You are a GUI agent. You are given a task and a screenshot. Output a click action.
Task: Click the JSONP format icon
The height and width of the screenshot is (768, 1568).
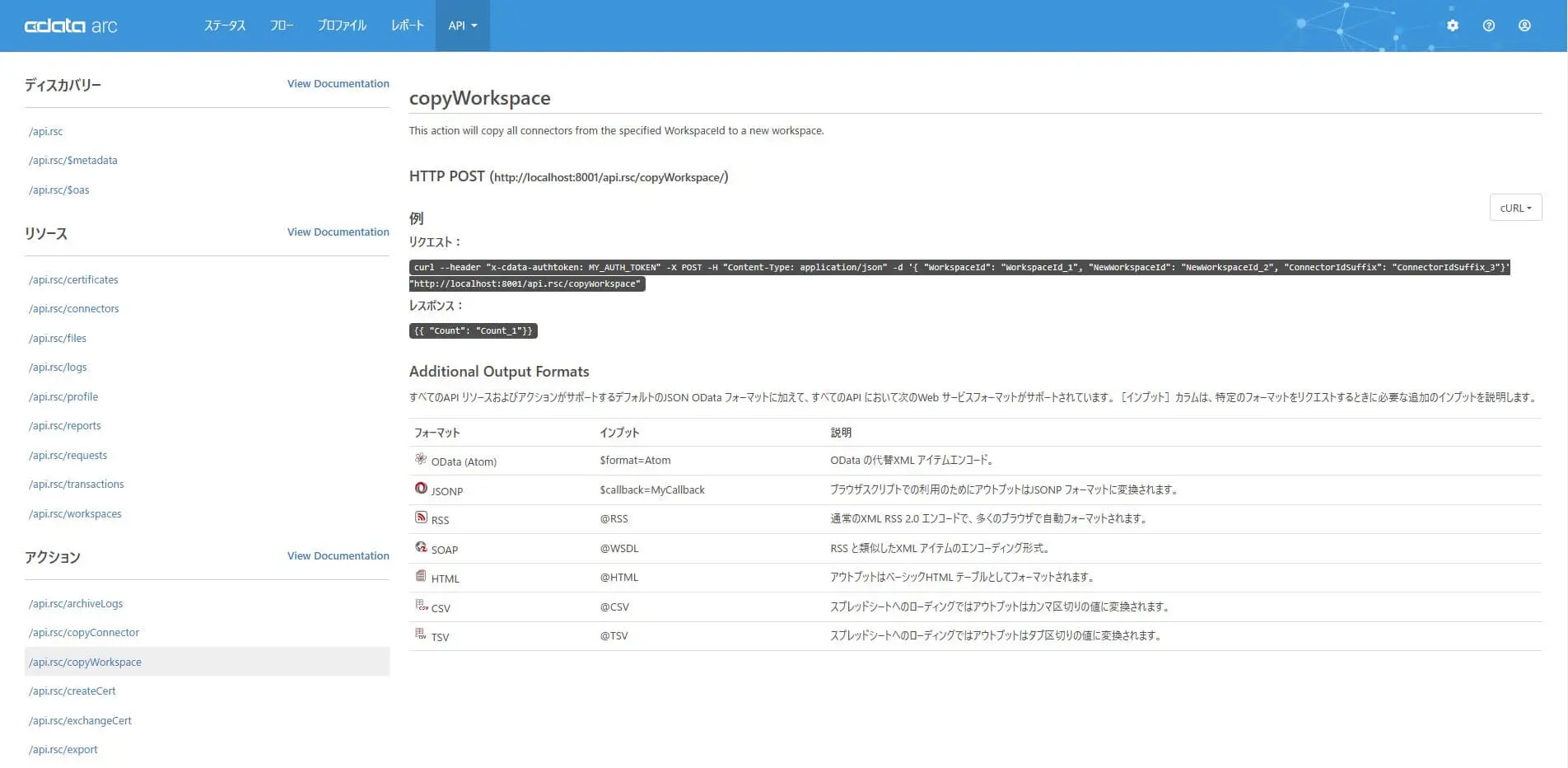click(421, 489)
